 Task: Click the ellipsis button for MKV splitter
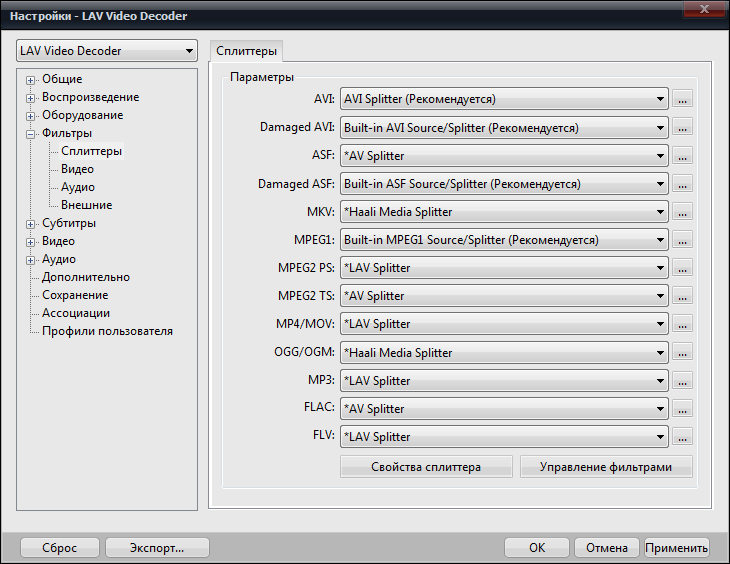click(683, 212)
